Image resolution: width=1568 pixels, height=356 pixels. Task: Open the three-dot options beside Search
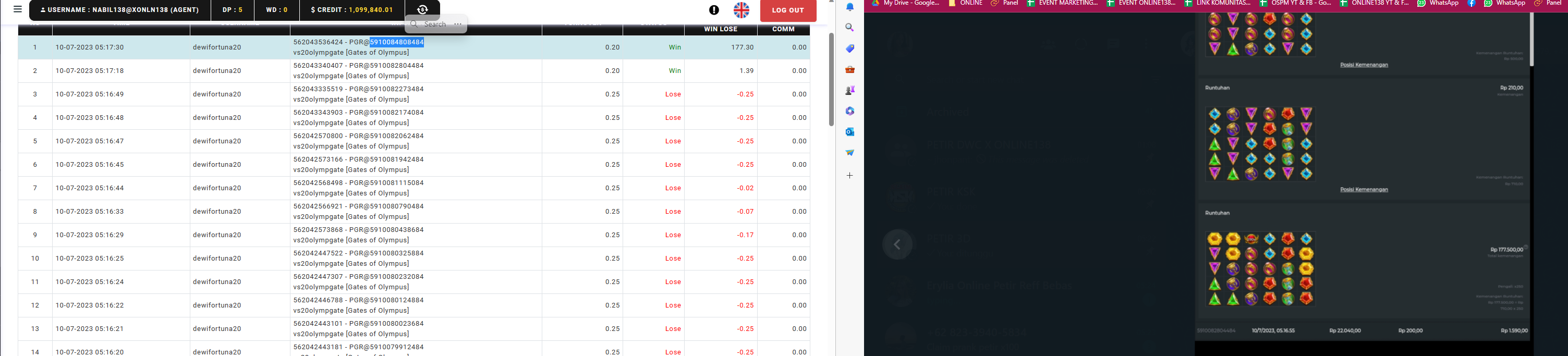tap(458, 24)
